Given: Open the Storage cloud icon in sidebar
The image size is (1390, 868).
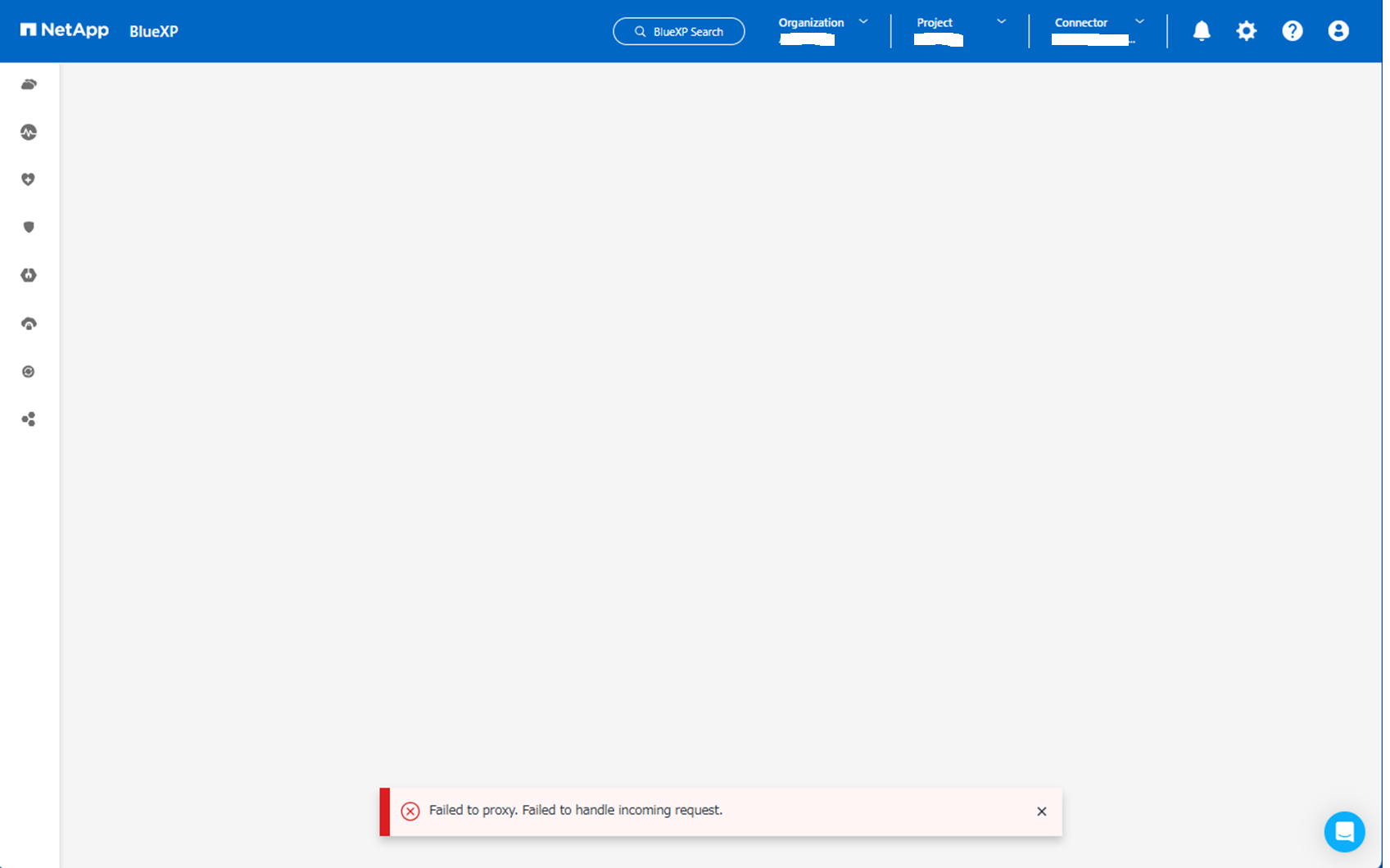Looking at the screenshot, I should [x=29, y=84].
